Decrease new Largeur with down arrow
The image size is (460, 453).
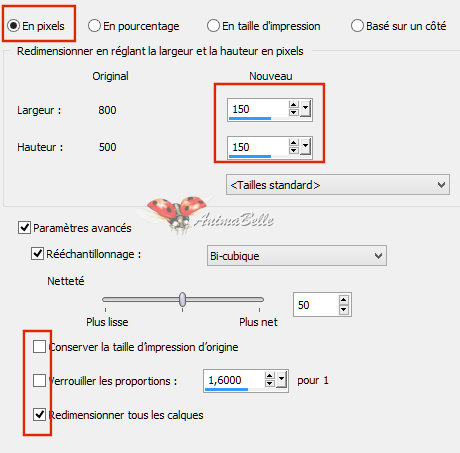tap(293, 112)
